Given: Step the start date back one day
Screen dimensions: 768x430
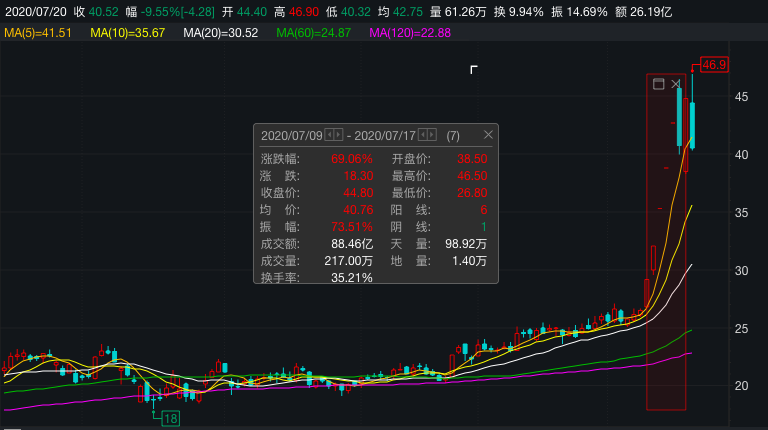Looking at the screenshot, I should click(x=330, y=135).
